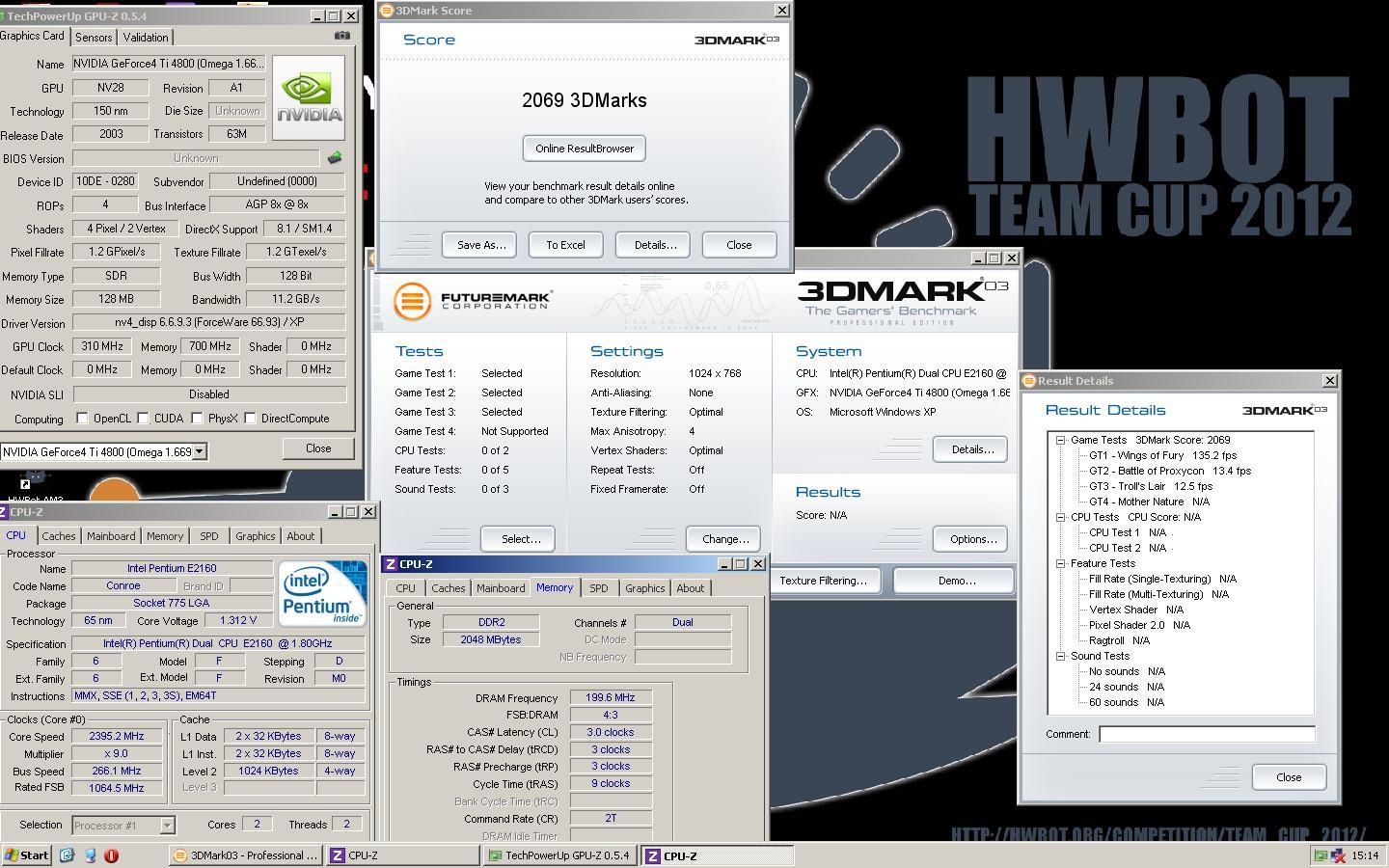Collapse the Feature Tests tree node
This screenshot has height=868, width=1389.
pos(1060,563)
